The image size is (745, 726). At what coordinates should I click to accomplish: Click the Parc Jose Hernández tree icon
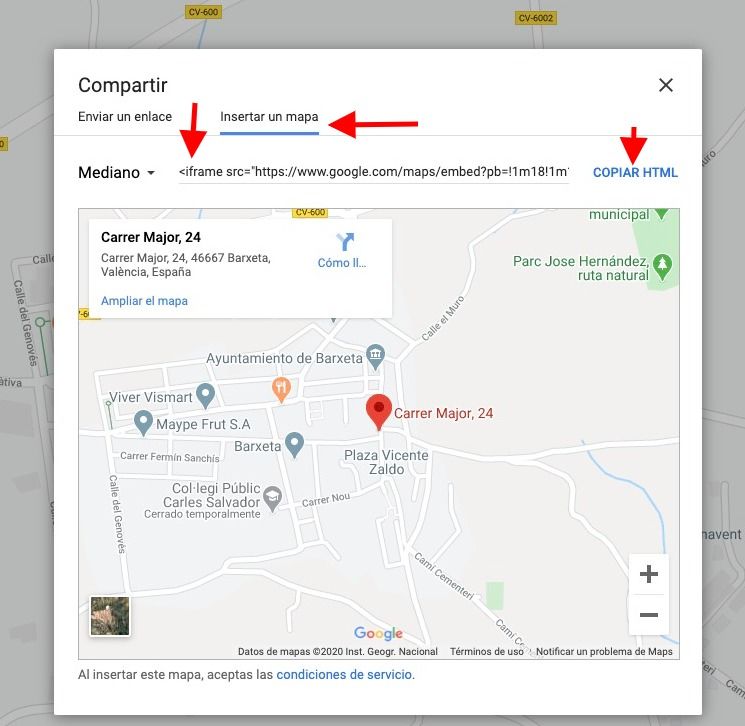(662, 266)
